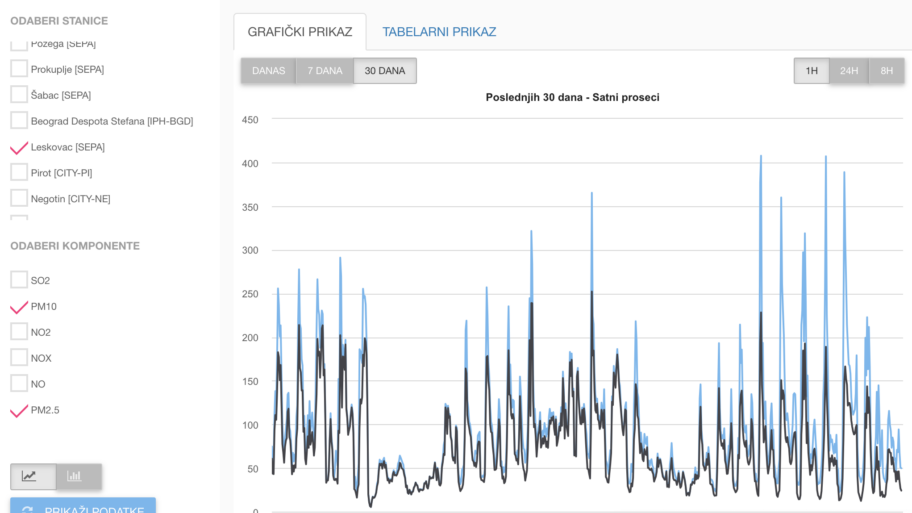Click the highest PM10 peak on chart
This screenshot has width=912, height=513.
[x=761, y=157]
